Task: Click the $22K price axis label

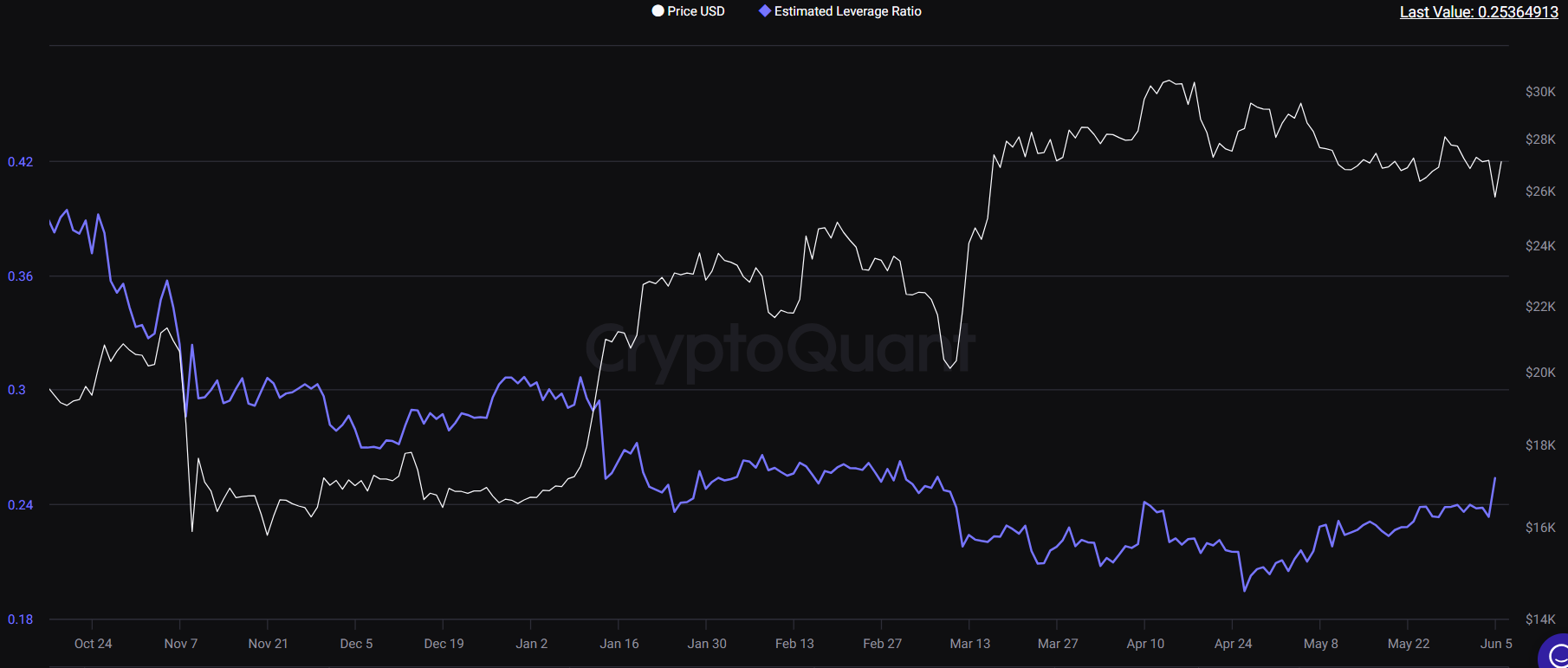Action: click(1540, 307)
